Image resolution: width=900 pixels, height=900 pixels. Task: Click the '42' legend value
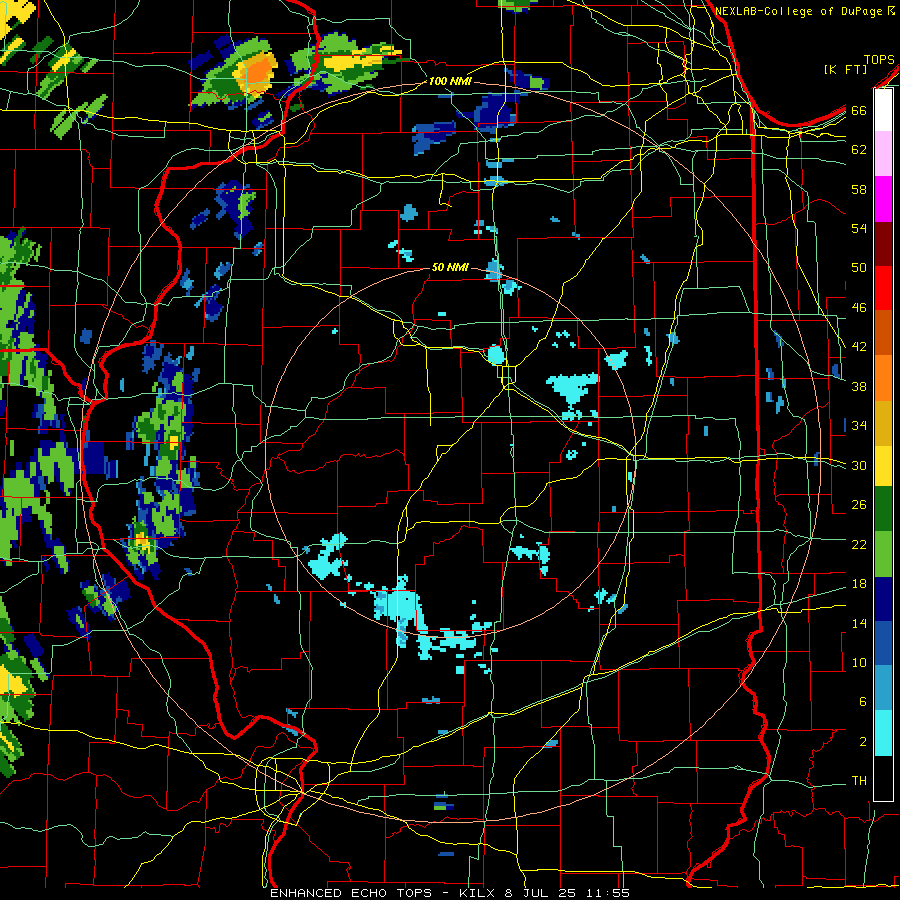pyautogui.click(x=859, y=347)
